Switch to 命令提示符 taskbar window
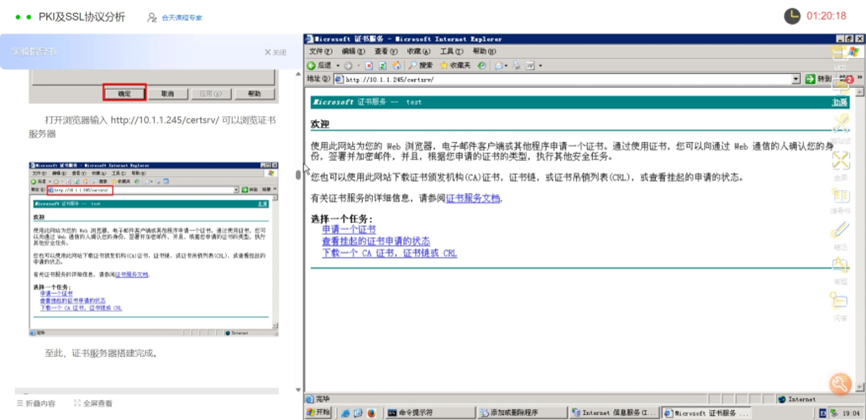Screen dimensions: 866x420 [430, 412]
